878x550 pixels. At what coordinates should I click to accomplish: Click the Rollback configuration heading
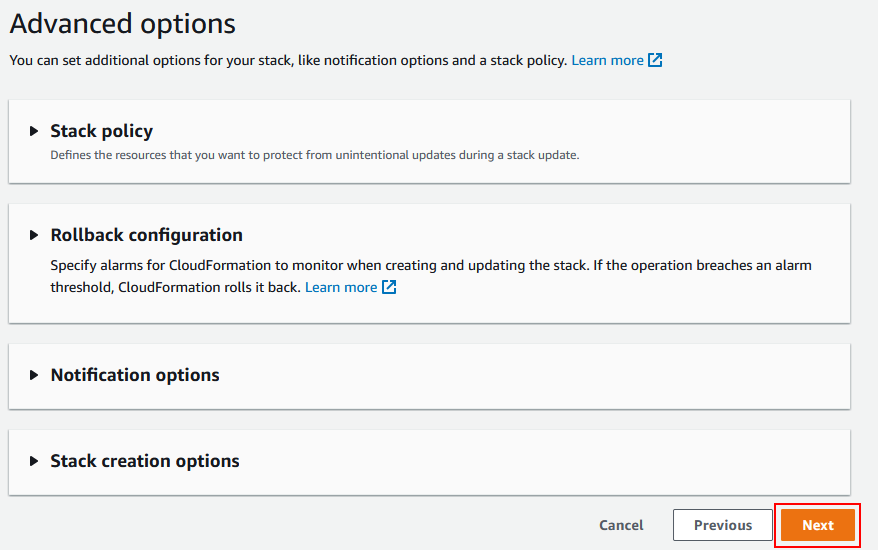pyautogui.click(x=147, y=235)
